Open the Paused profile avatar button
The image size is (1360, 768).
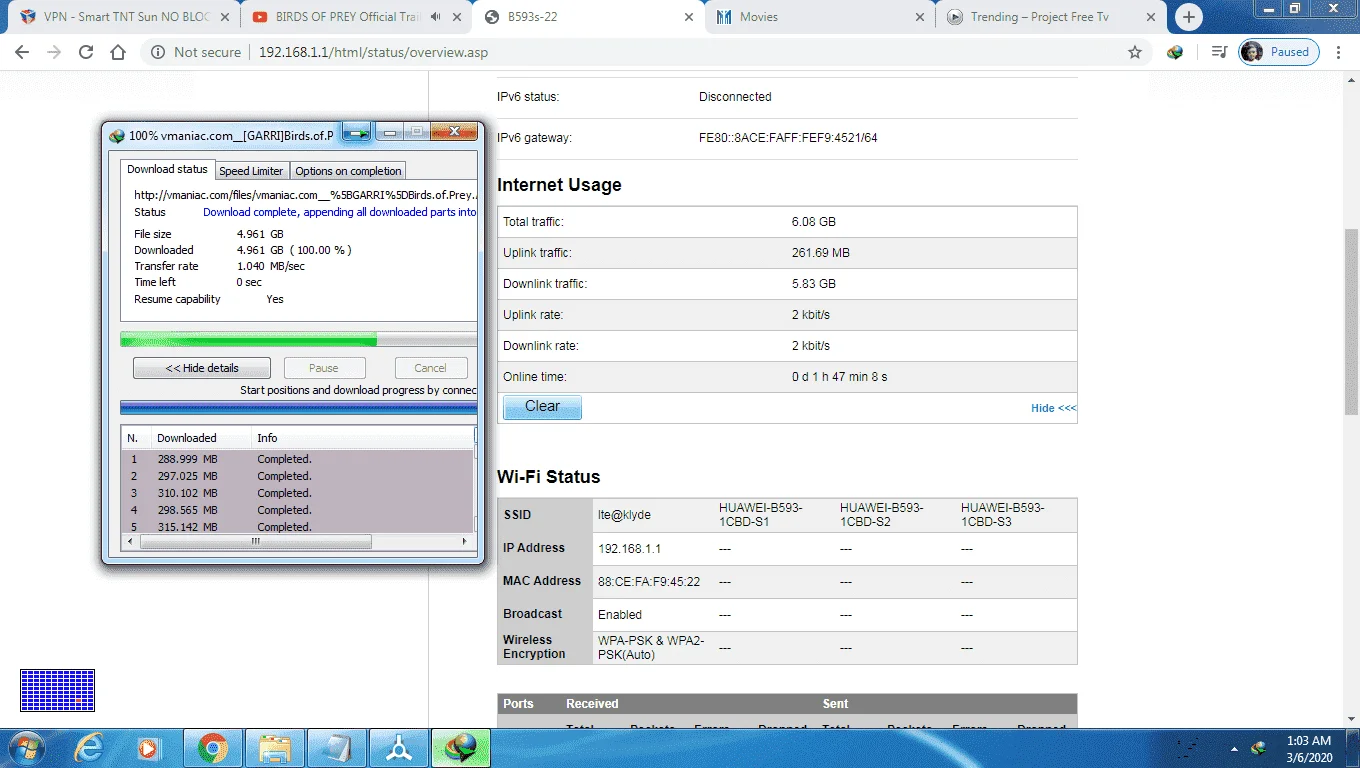[1279, 52]
